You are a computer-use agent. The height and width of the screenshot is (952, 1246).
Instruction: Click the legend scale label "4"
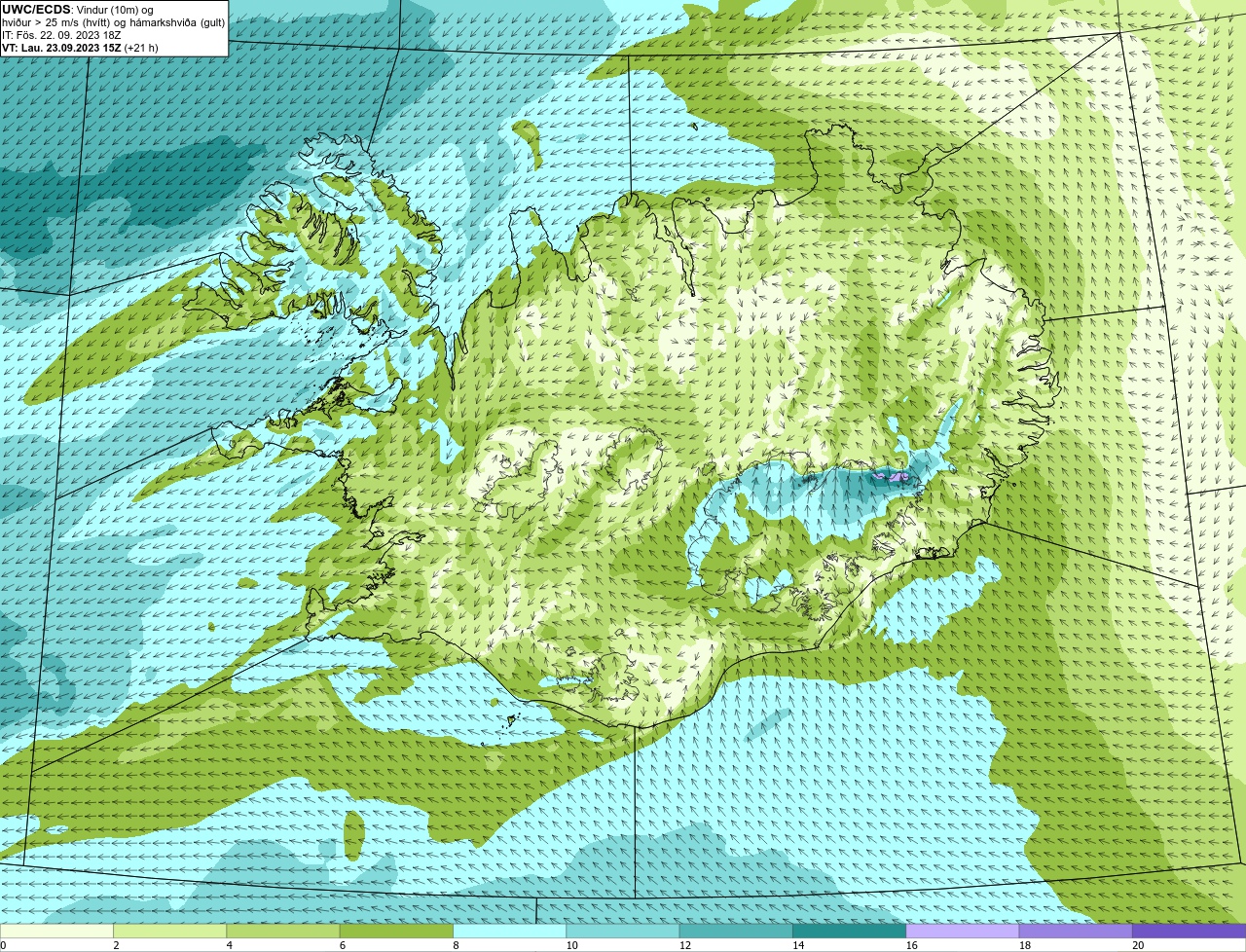(x=230, y=945)
